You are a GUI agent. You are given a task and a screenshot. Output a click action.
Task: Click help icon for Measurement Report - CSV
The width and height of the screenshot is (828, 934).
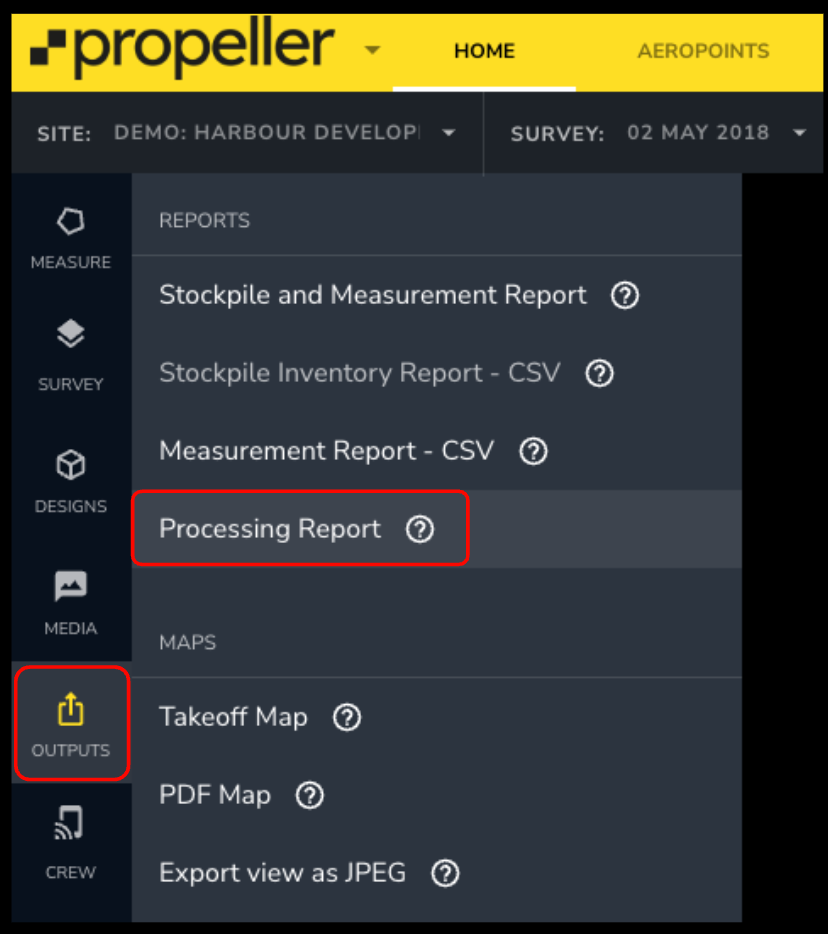pos(534,451)
